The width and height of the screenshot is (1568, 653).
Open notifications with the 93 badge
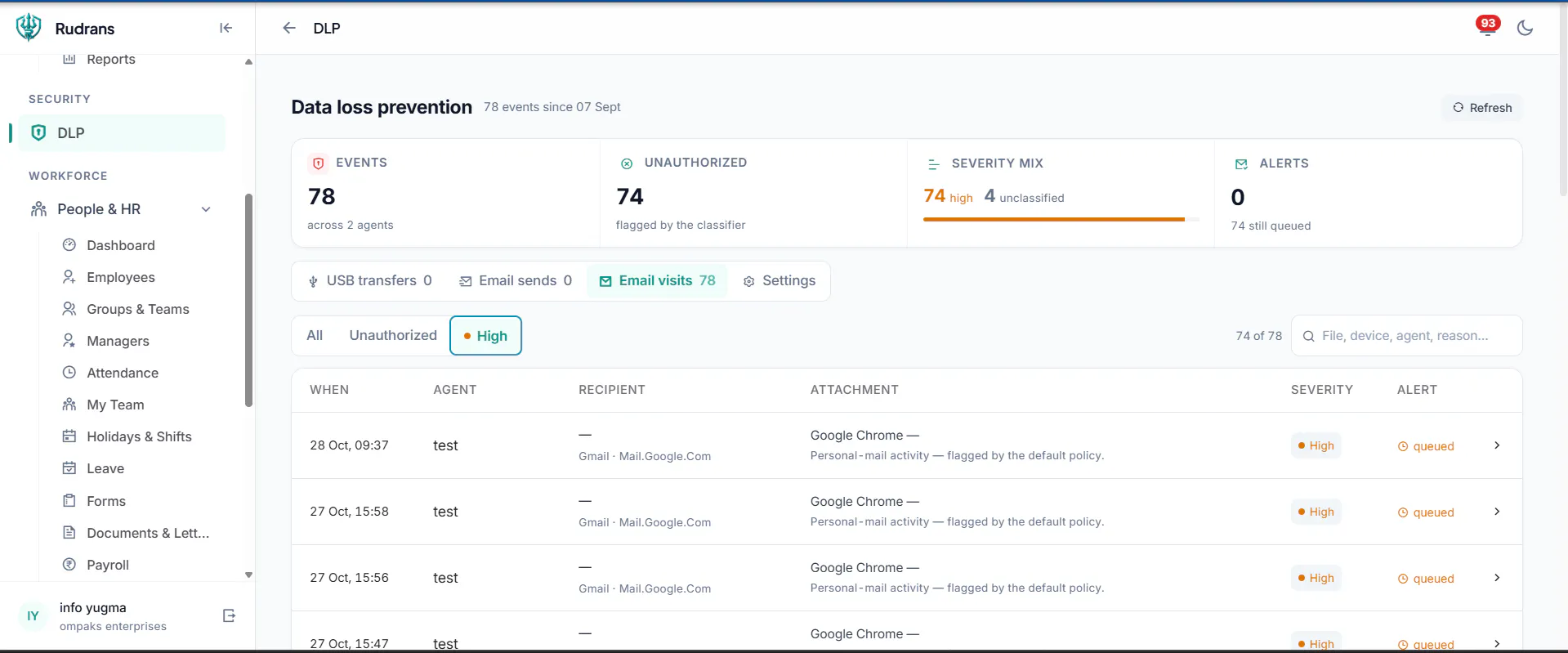[1487, 27]
